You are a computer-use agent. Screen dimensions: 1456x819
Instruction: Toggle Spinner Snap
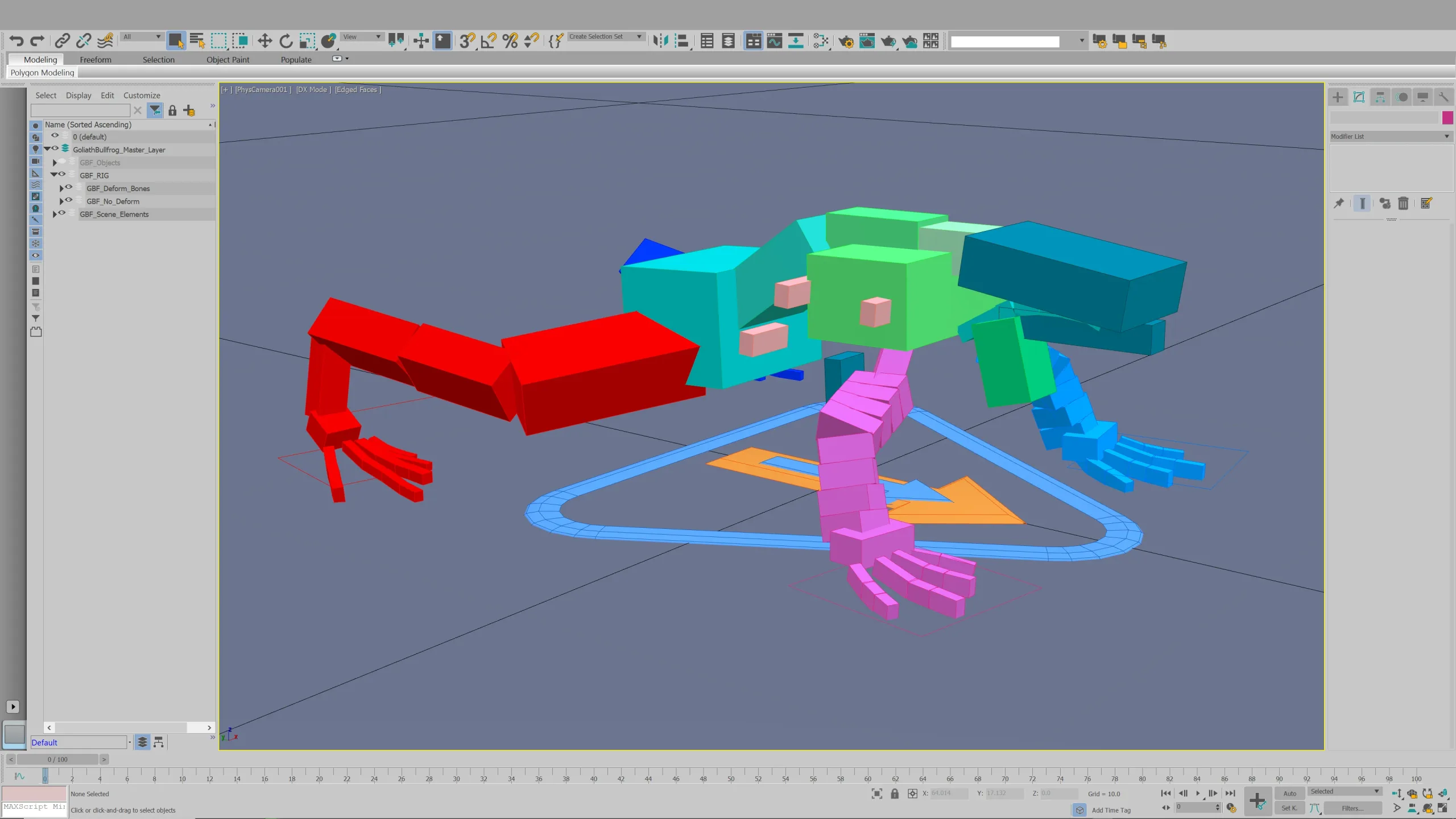click(x=531, y=41)
